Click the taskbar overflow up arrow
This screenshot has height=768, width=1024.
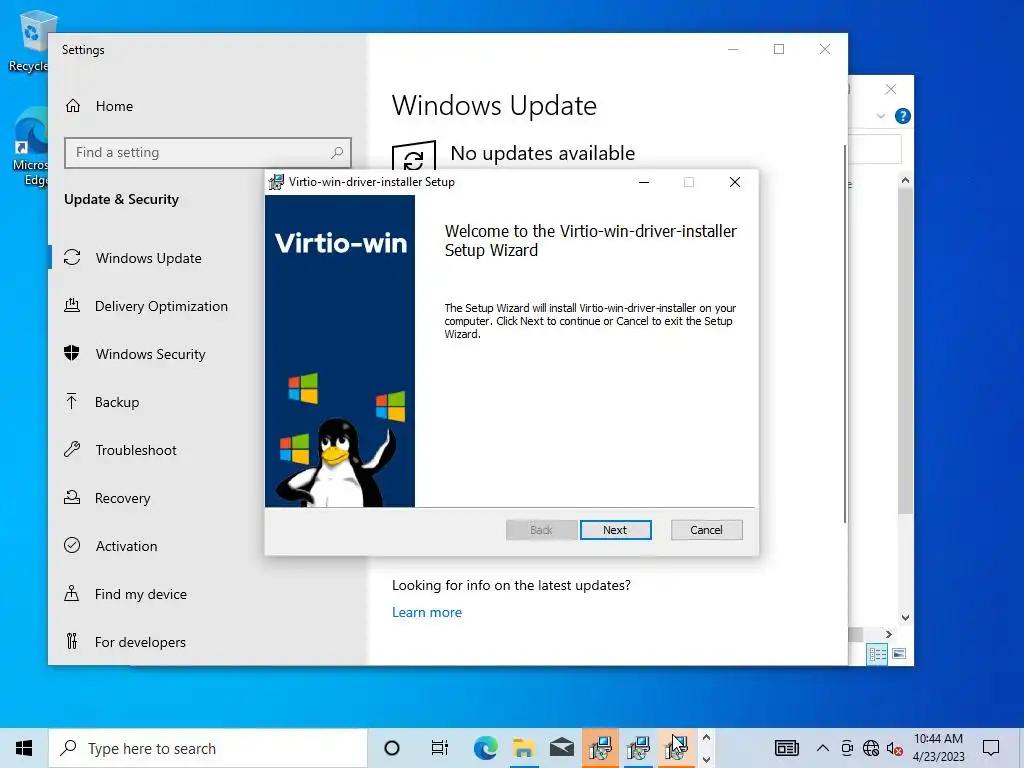pyautogui.click(x=706, y=738)
